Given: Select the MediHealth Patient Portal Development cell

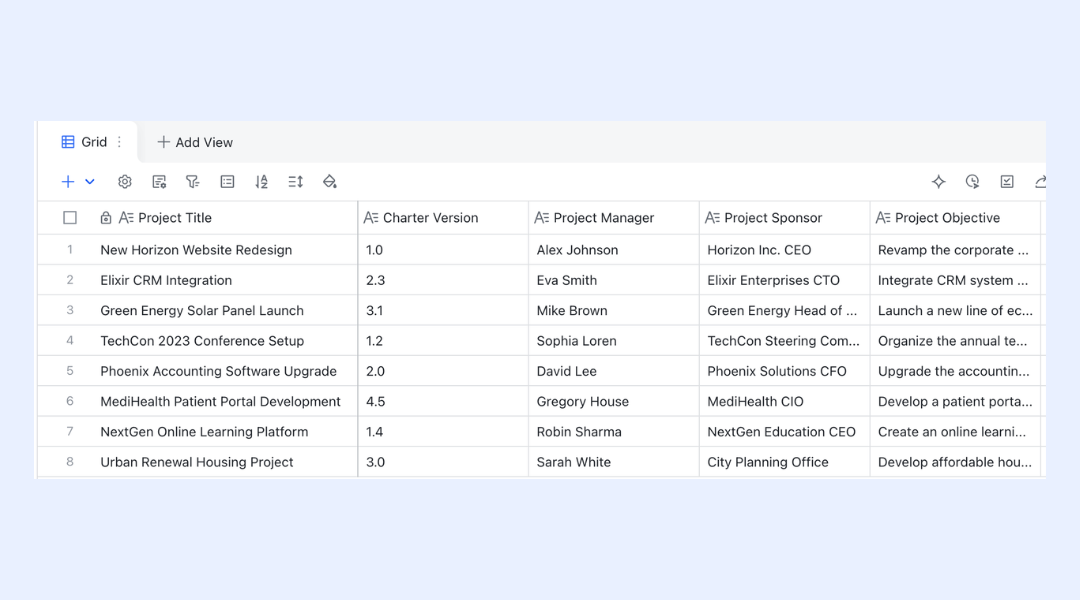Looking at the screenshot, I should tap(220, 402).
